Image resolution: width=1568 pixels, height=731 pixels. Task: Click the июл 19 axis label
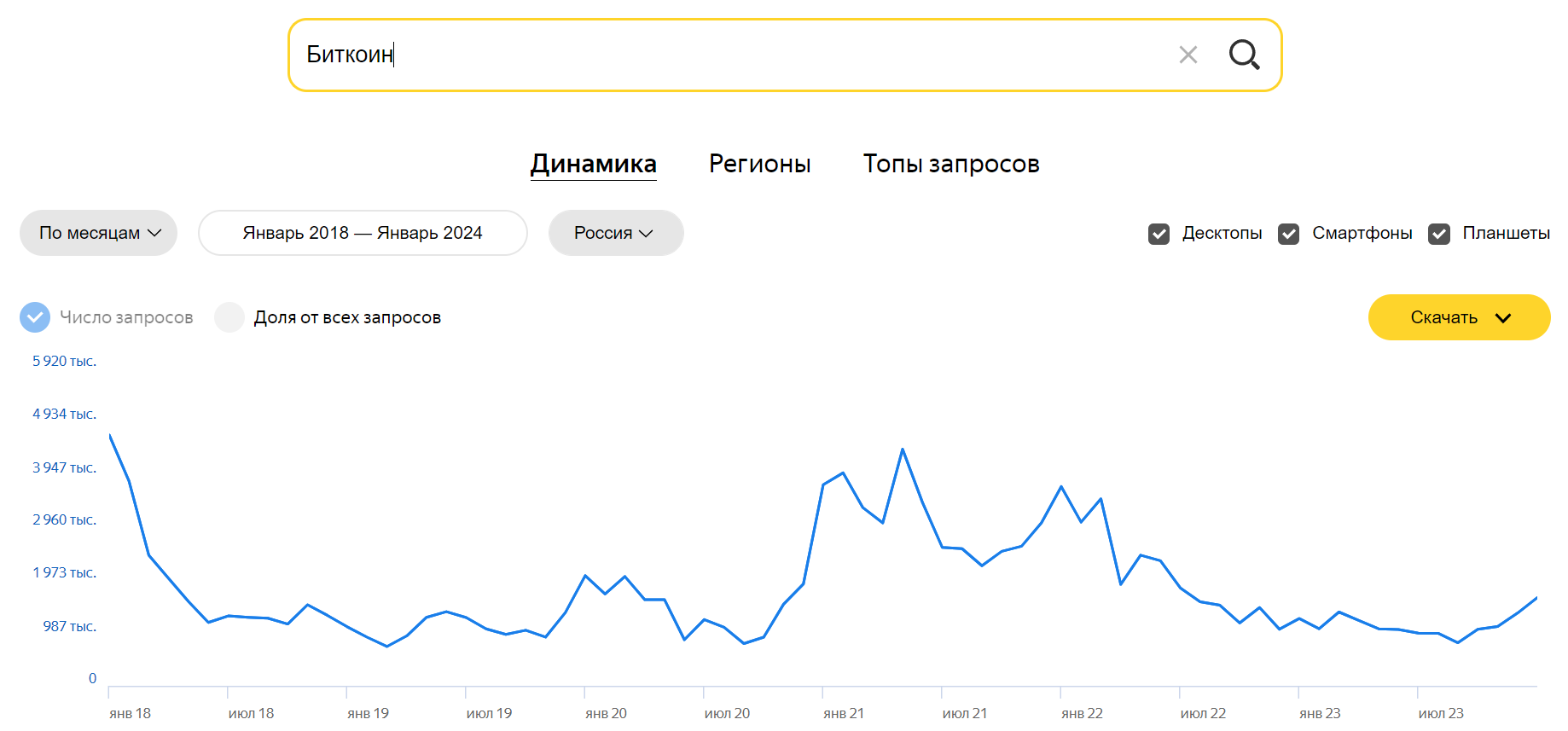pyautogui.click(x=489, y=713)
